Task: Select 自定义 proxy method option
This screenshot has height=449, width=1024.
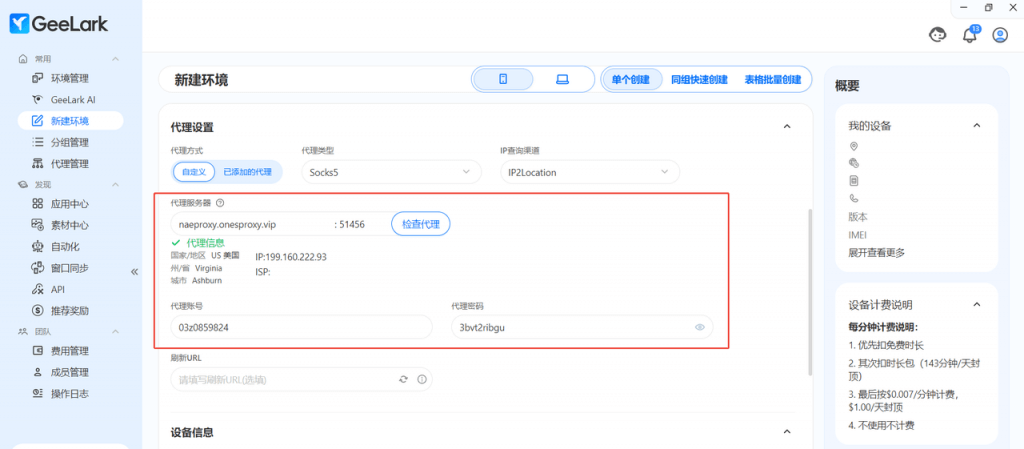Action: [x=194, y=172]
